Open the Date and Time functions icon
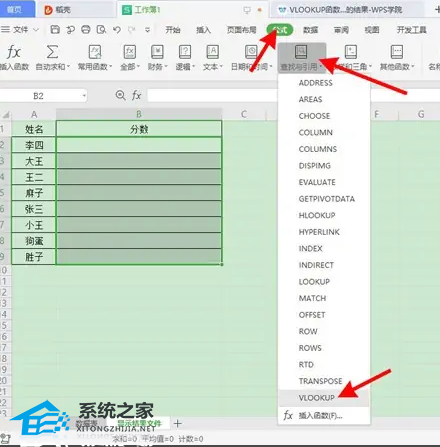The height and width of the screenshot is (447, 440). [x=251, y=52]
